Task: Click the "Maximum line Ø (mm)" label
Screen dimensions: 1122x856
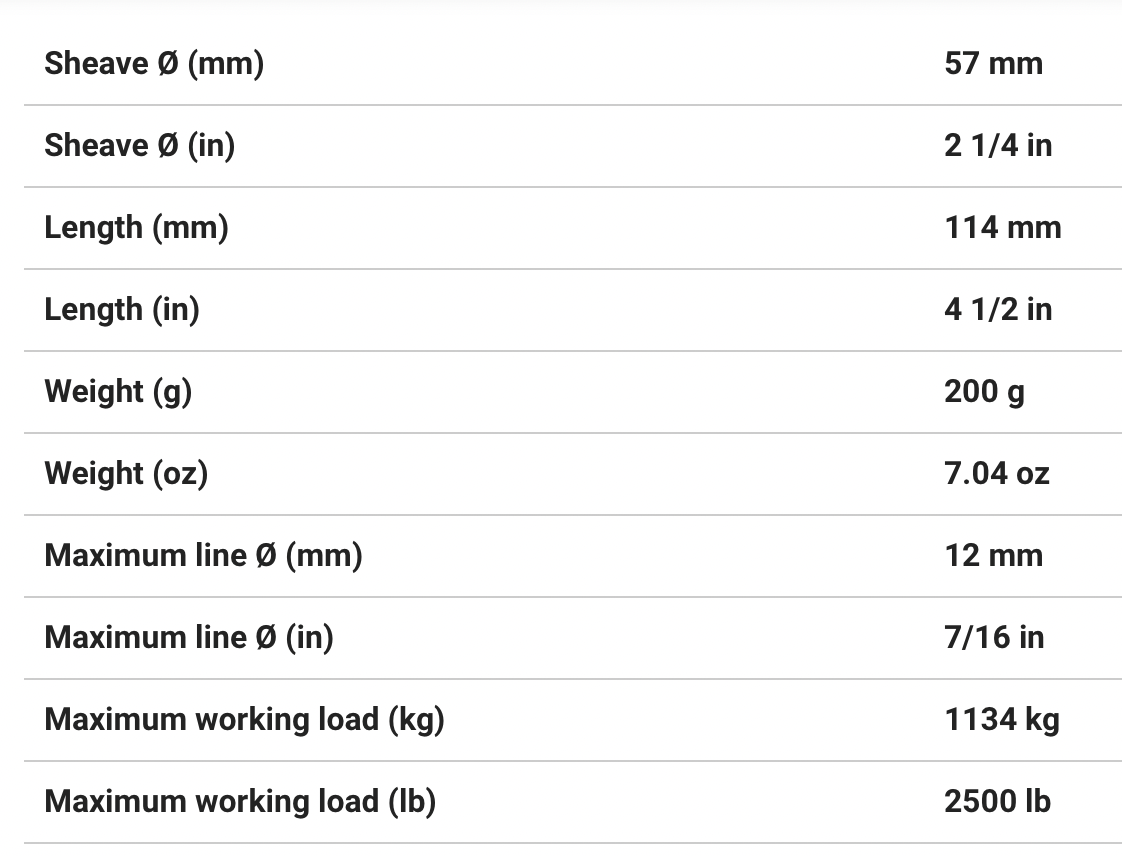Action: point(203,556)
